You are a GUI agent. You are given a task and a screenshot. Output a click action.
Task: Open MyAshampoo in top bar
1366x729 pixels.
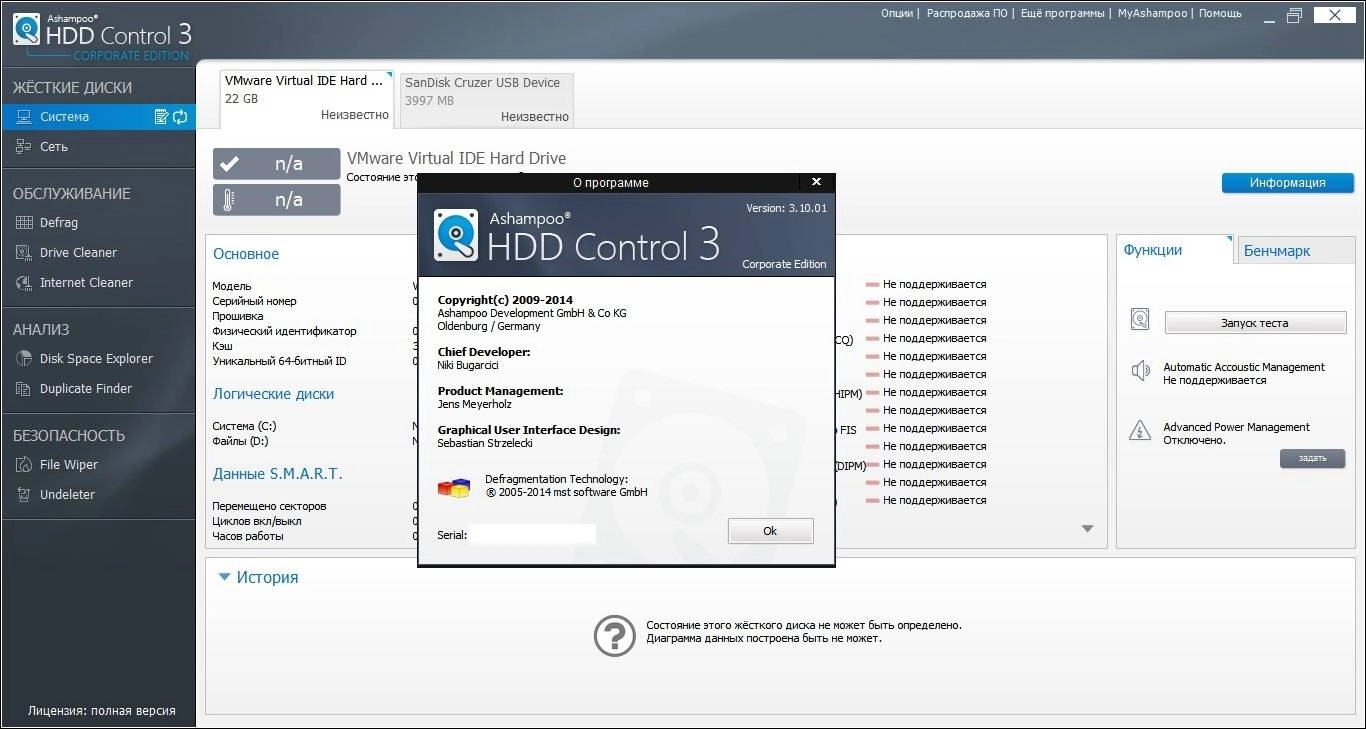pos(1152,13)
